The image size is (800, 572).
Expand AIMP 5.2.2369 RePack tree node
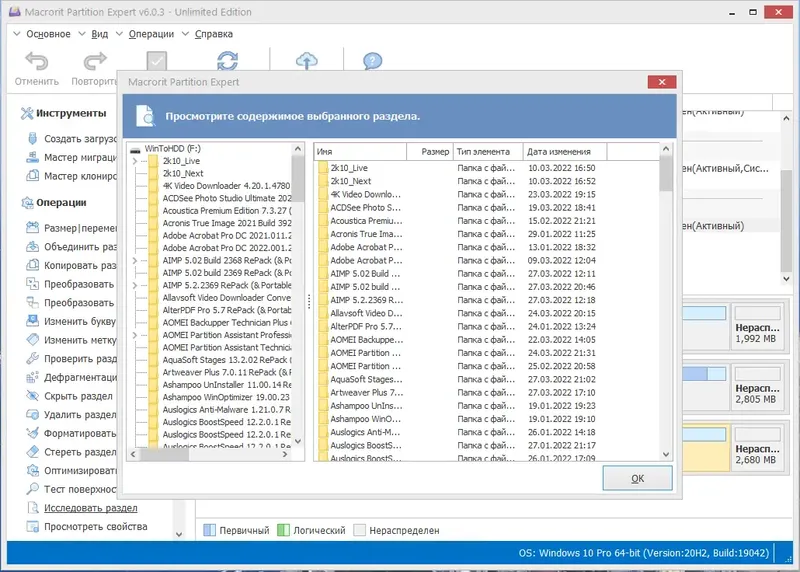pos(135,285)
